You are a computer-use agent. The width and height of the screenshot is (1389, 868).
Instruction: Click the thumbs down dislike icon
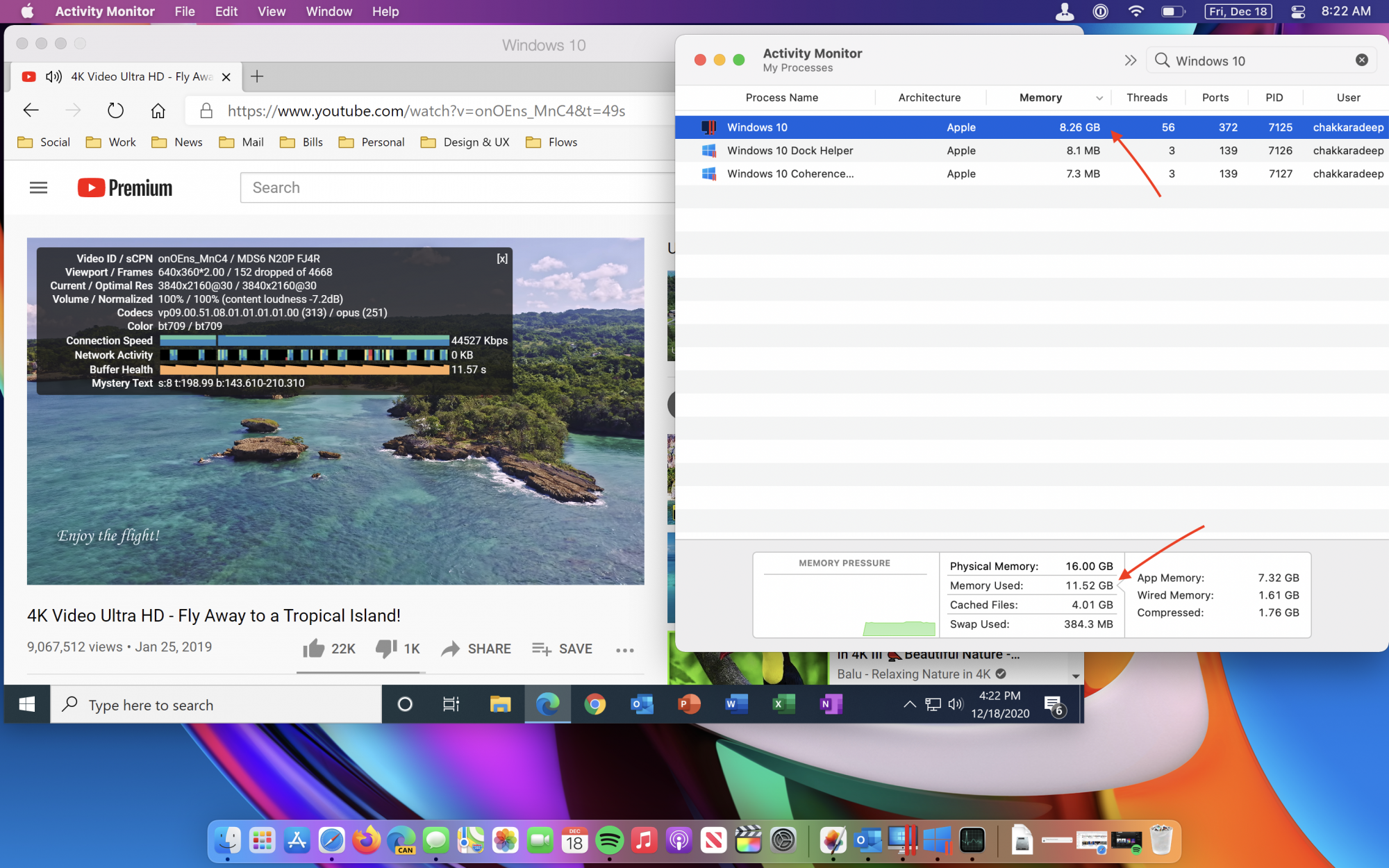coord(386,649)
